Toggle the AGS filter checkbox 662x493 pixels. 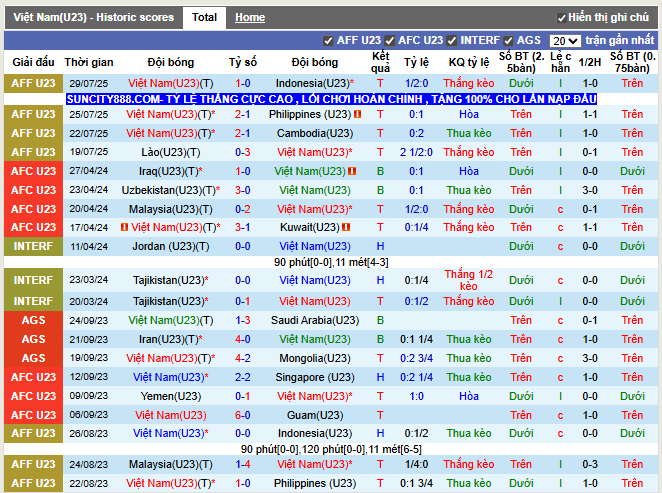tap(508, 41)
